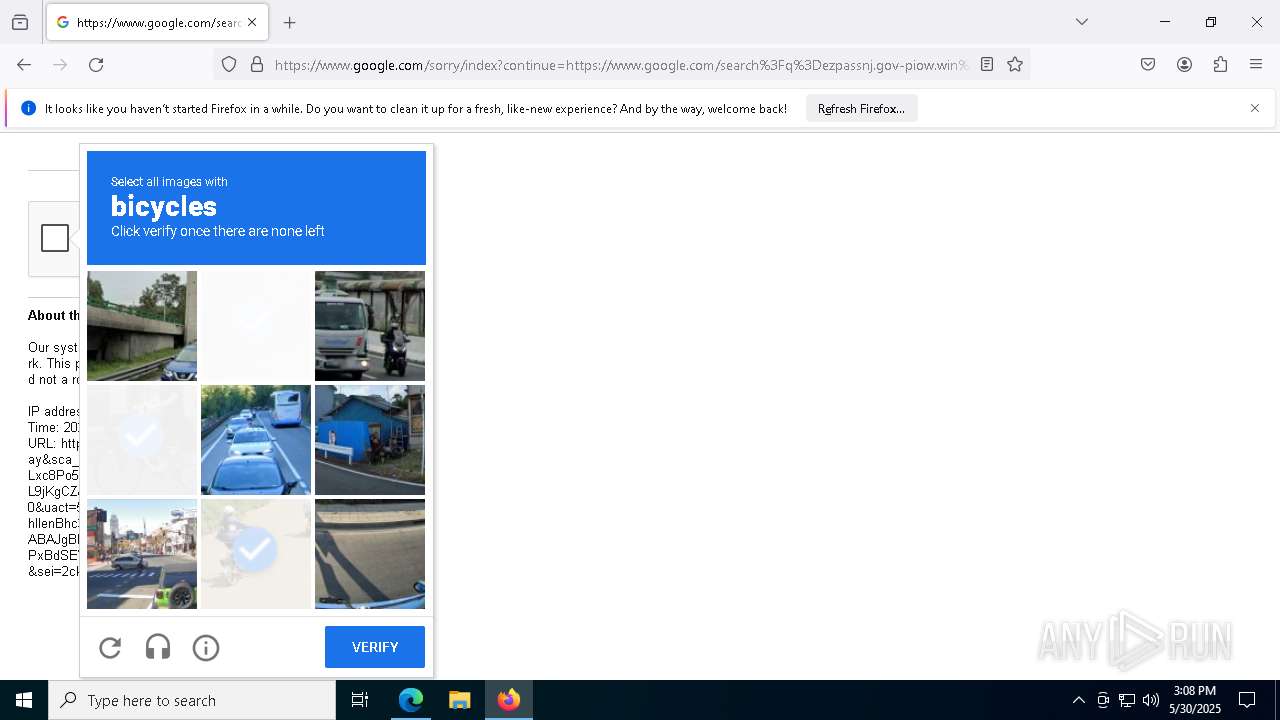This screenshot has width=1280, height=720.
Task: Open Save to Pocket button
Action: (x=1148, y=65)
